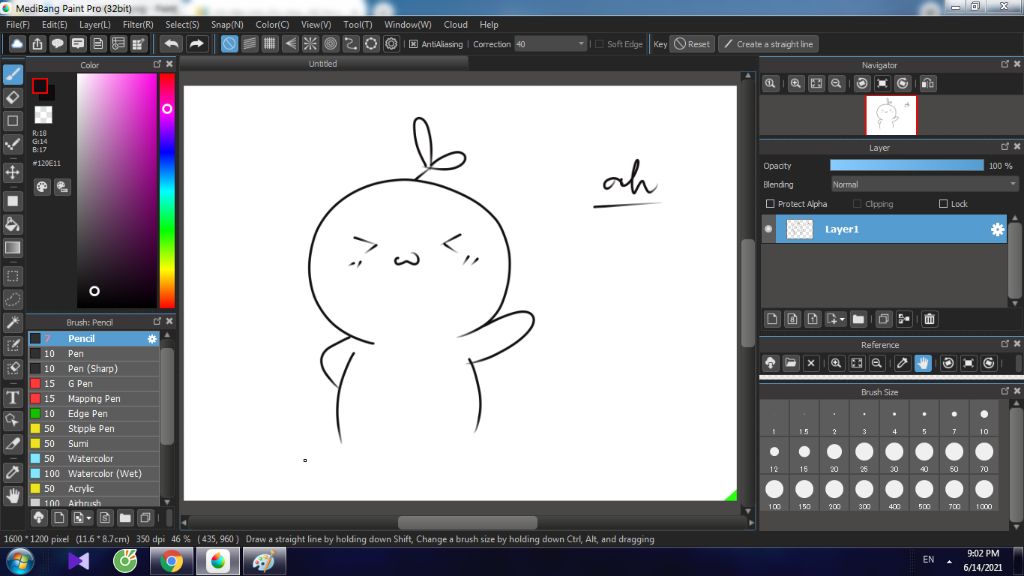Enable Soft Edge checkbox
The height and width of the screenshot is (576, 1024).
(x=600, y=44)
